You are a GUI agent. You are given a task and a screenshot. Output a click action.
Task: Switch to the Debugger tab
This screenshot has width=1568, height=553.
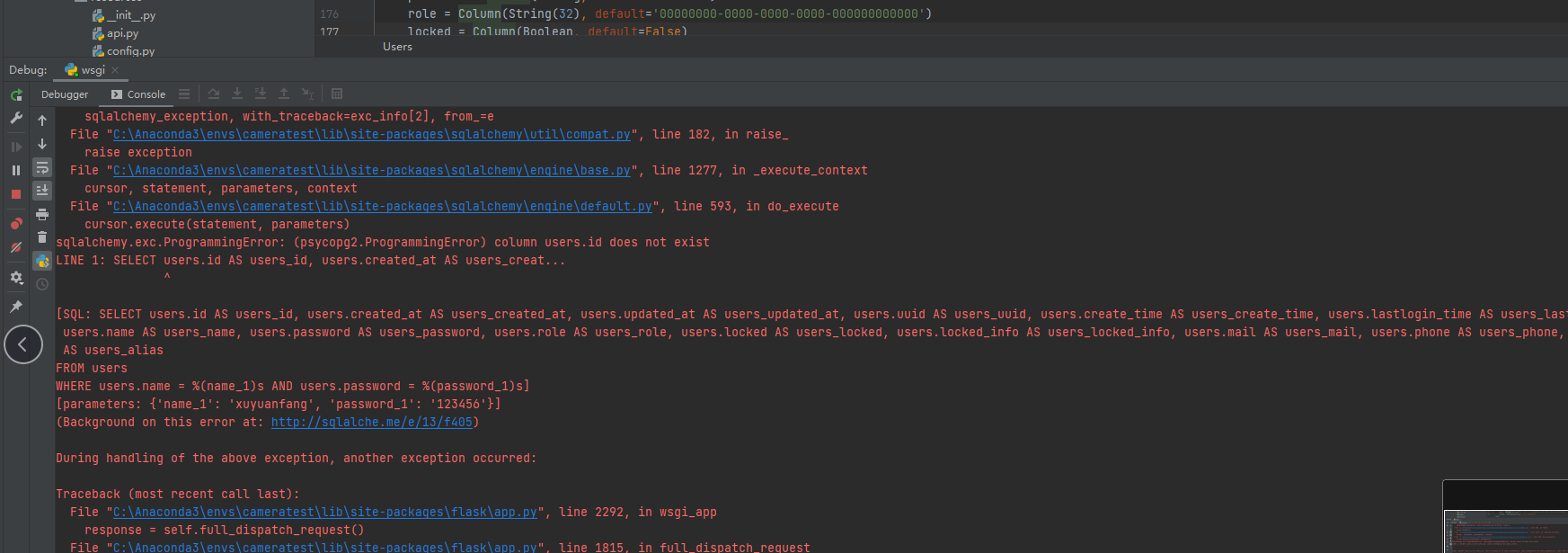65,94
